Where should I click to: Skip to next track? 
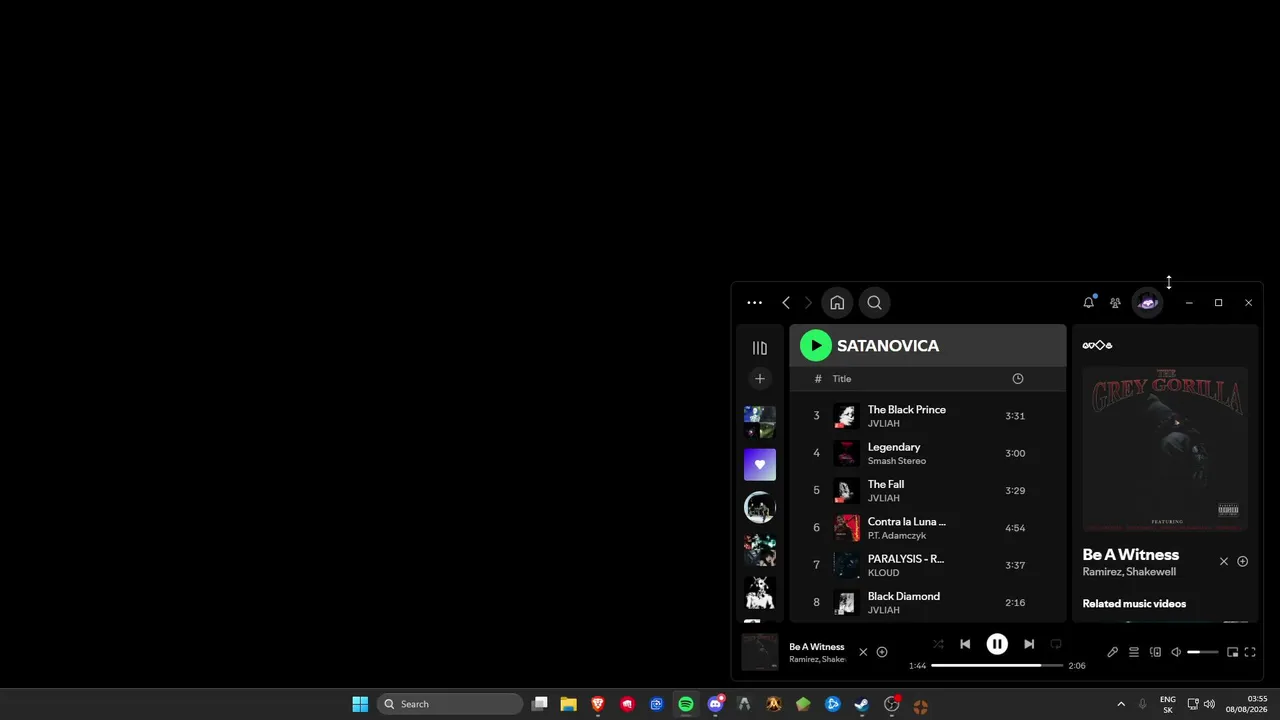(x=1029, y=644)
